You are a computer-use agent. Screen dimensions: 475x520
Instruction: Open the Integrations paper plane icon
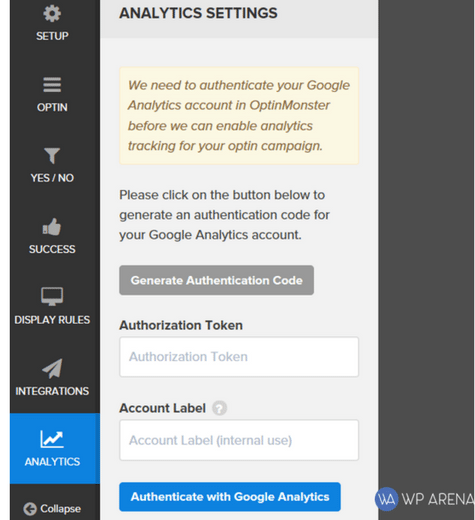pos(52,368)
